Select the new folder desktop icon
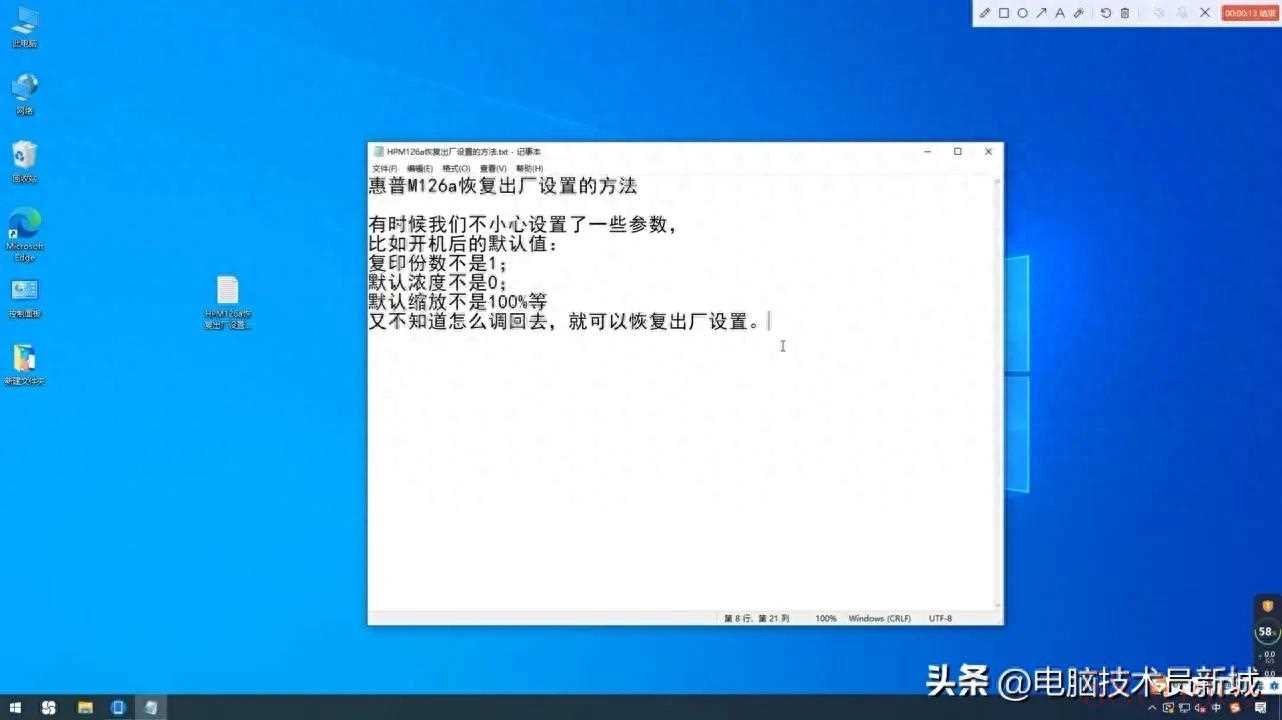 pyautogui.click(x=24, y=365)
